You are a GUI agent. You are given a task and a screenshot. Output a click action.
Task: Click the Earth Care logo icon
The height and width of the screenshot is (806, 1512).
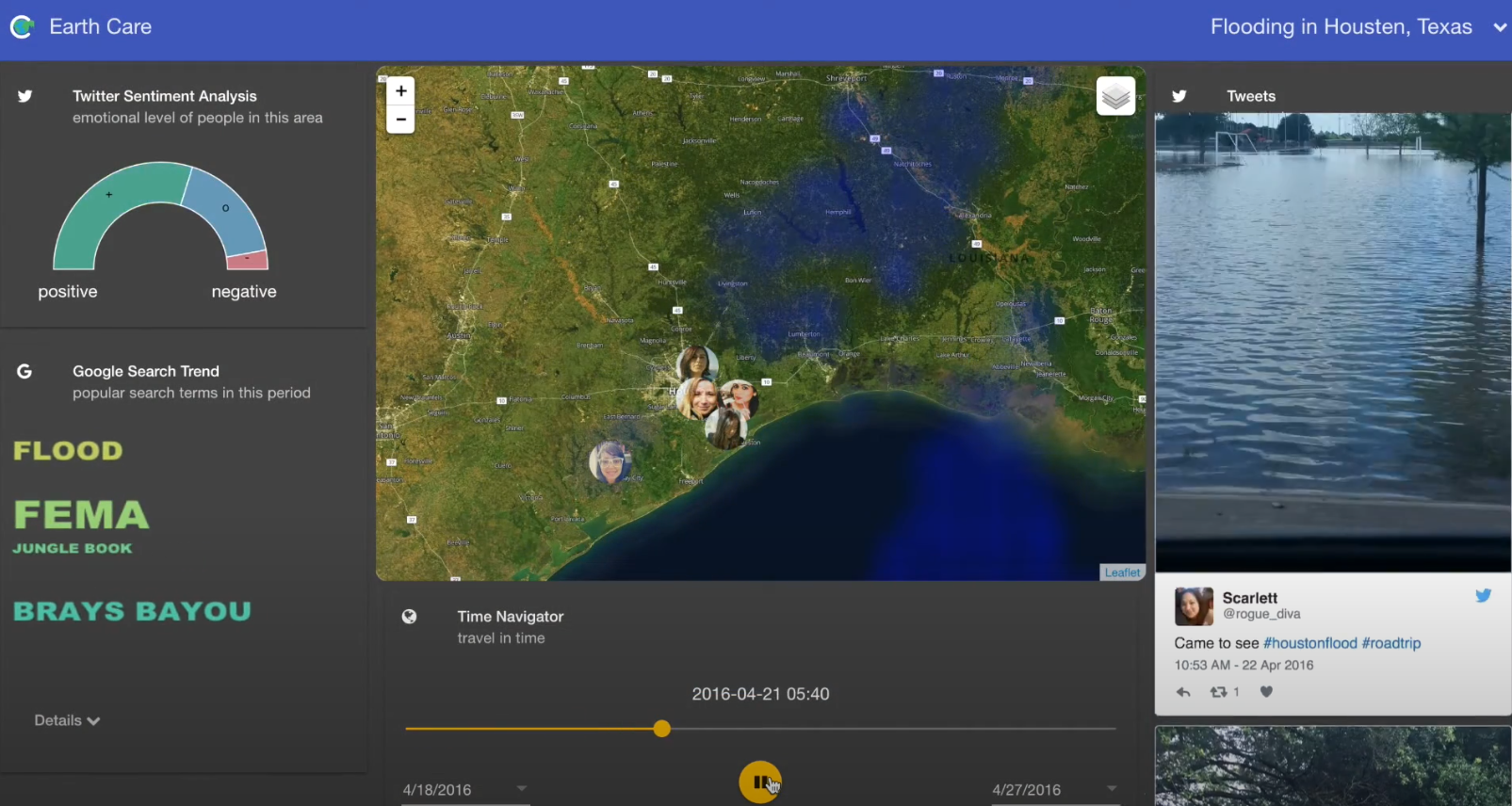[x=23, y=27]
